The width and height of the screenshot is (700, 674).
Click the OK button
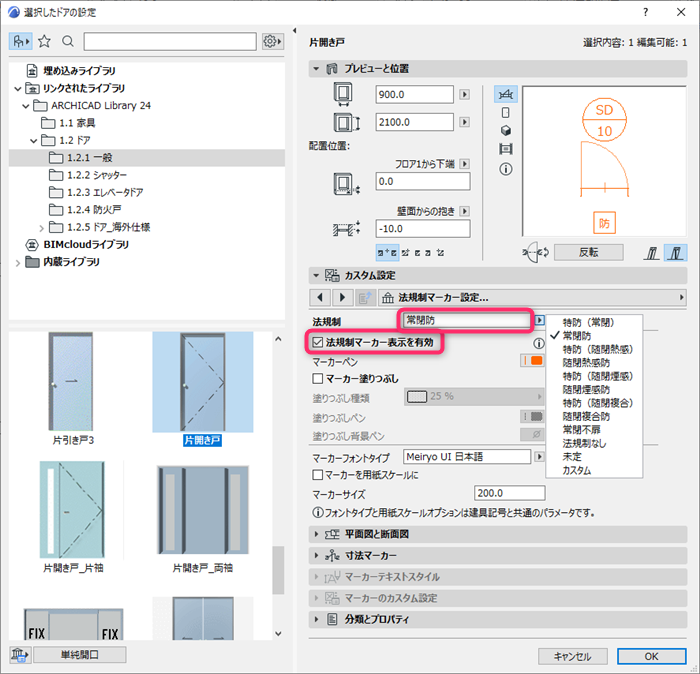pos(651,656)
